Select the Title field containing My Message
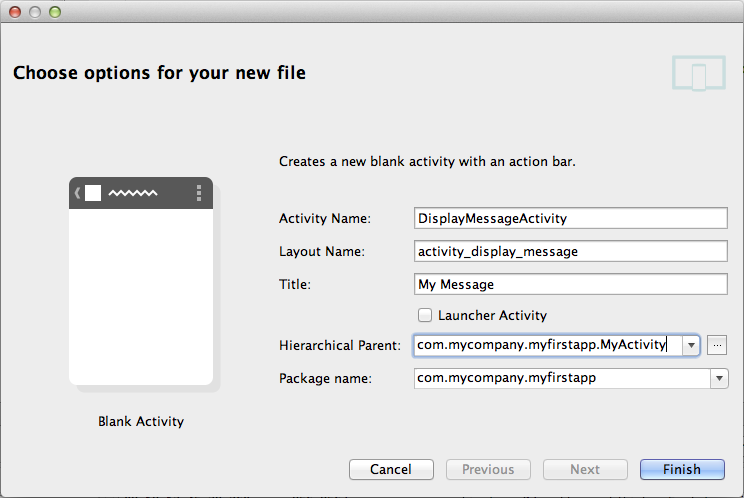744x498 pixels. coord(570,284)
